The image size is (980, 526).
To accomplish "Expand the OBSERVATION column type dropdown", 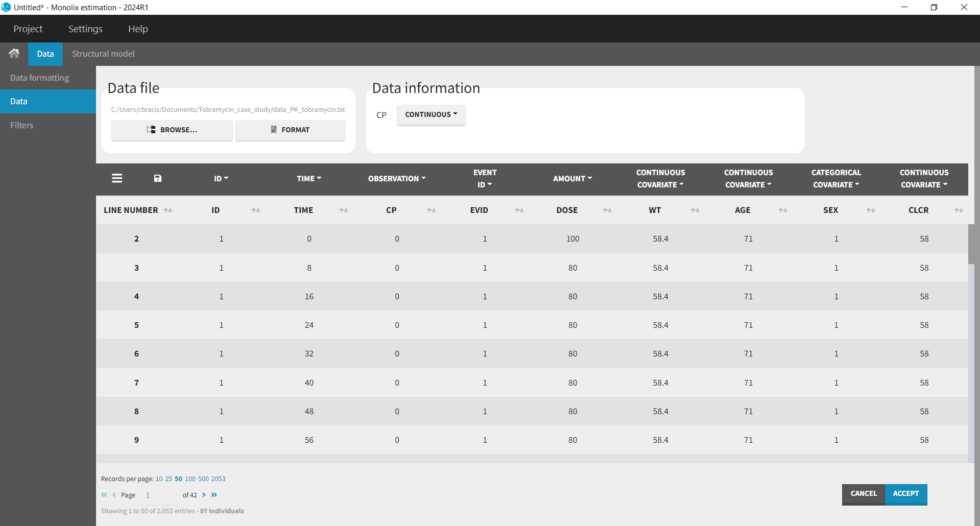I will coord(396,179).
